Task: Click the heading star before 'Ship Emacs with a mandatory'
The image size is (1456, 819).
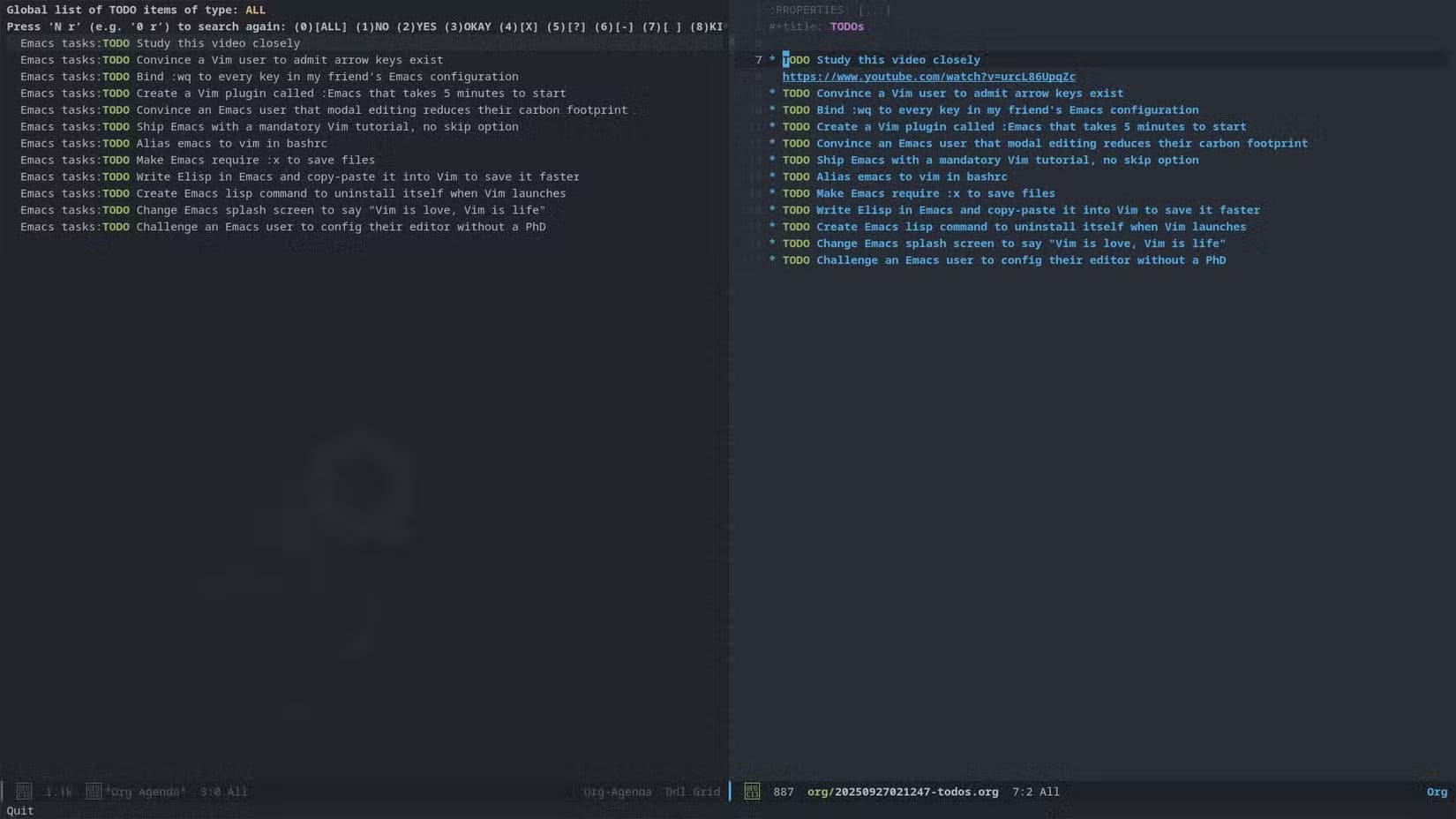Action: [772, 160]
